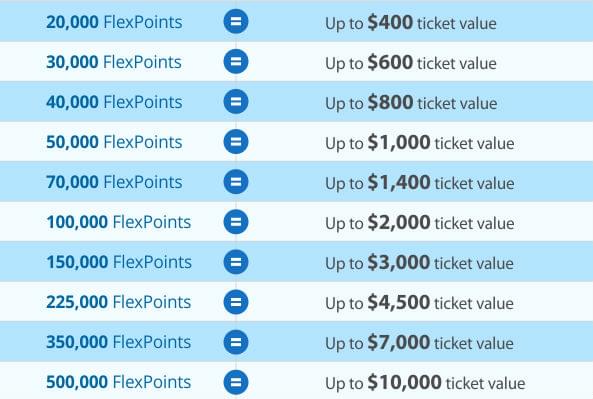Image resolution: width=593 pixels, height=399 pixels.
Task: Click the equals icon in the 30,000 FlexPoints row
Action: coord(236,61)
